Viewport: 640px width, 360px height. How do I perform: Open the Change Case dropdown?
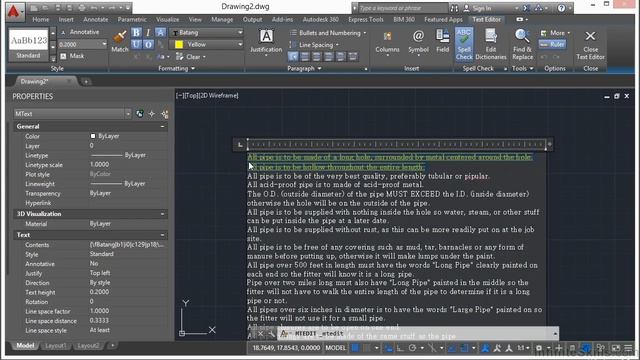click(x=162, y=57)
